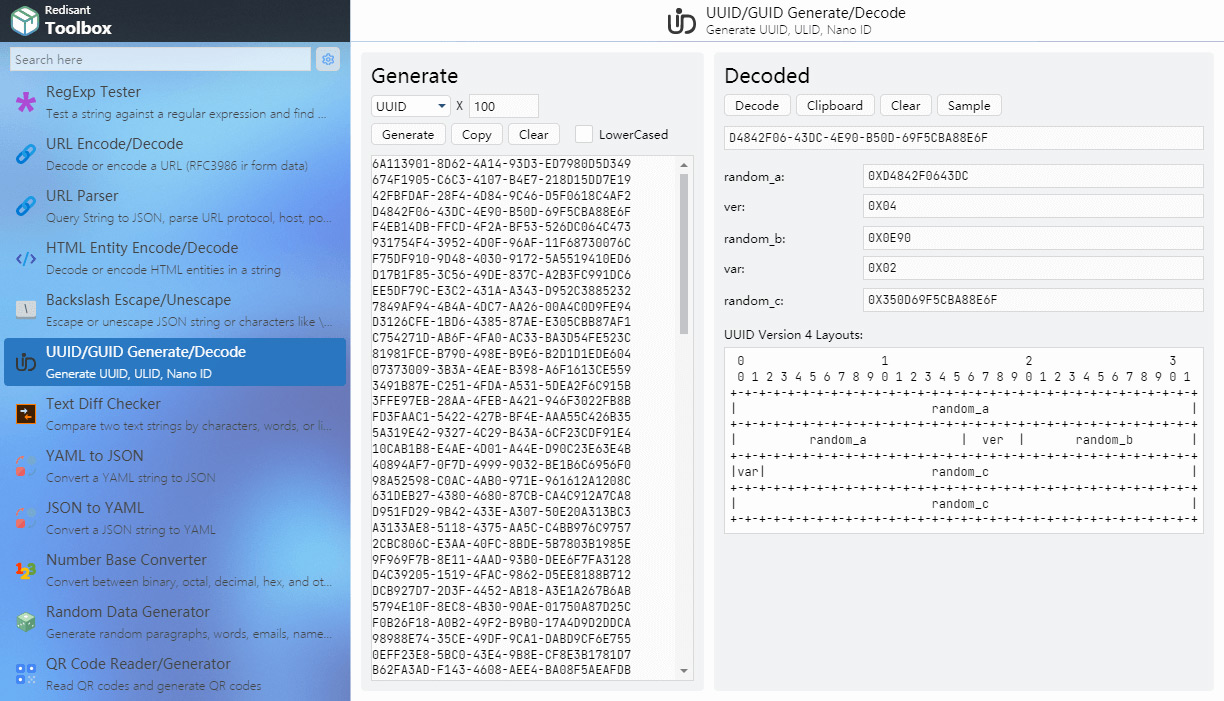
Task: Click the Generate button
Action: click(x=408, y=134)
